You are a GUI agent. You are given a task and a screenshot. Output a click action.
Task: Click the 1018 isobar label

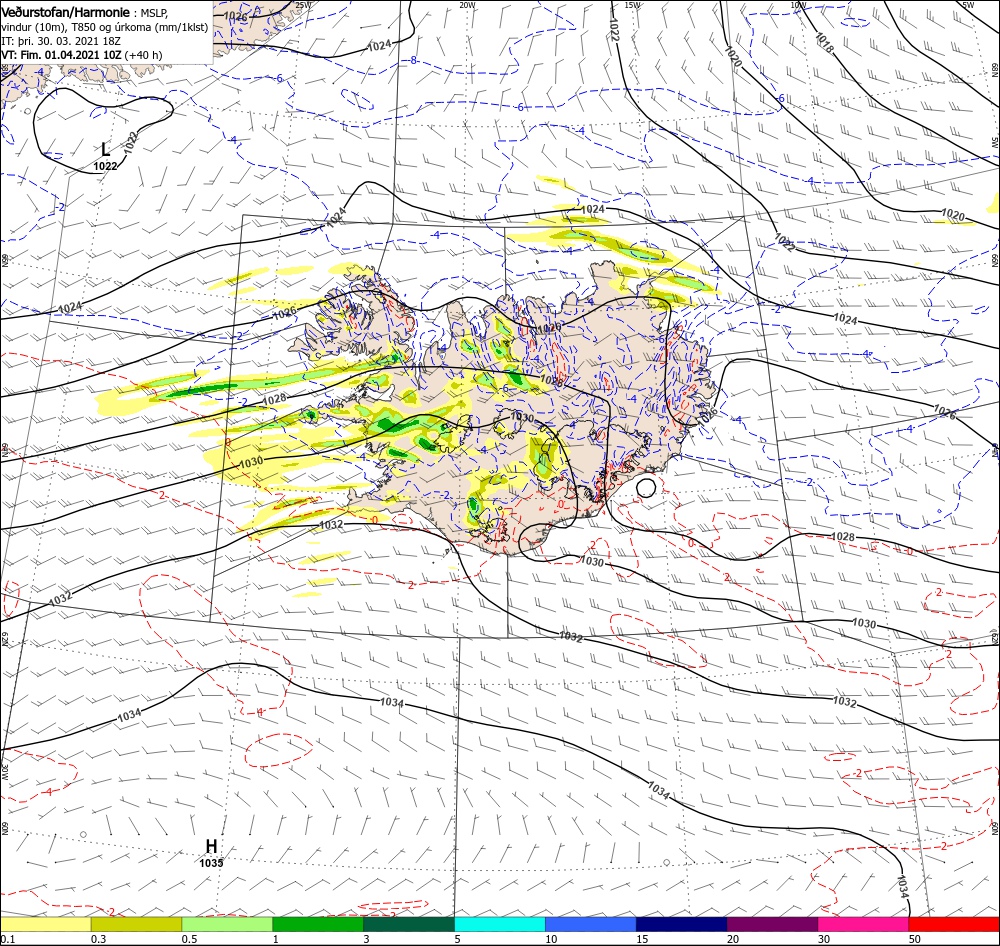pos(824,43)
